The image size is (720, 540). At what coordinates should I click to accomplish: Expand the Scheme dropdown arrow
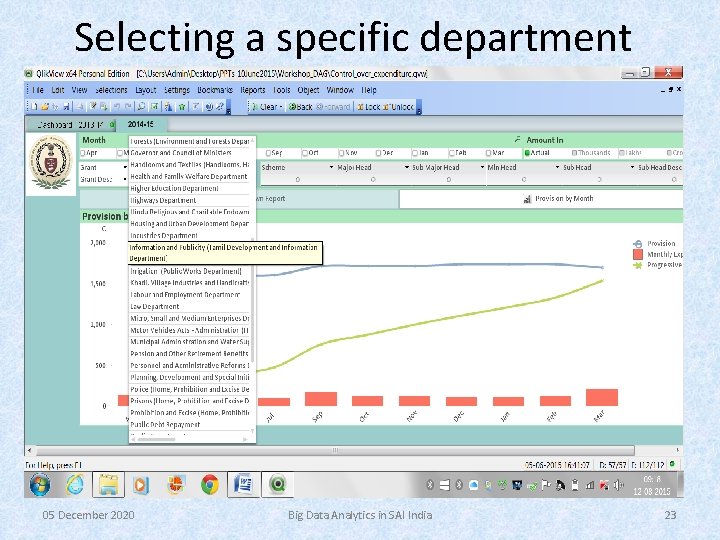point(332,168)
